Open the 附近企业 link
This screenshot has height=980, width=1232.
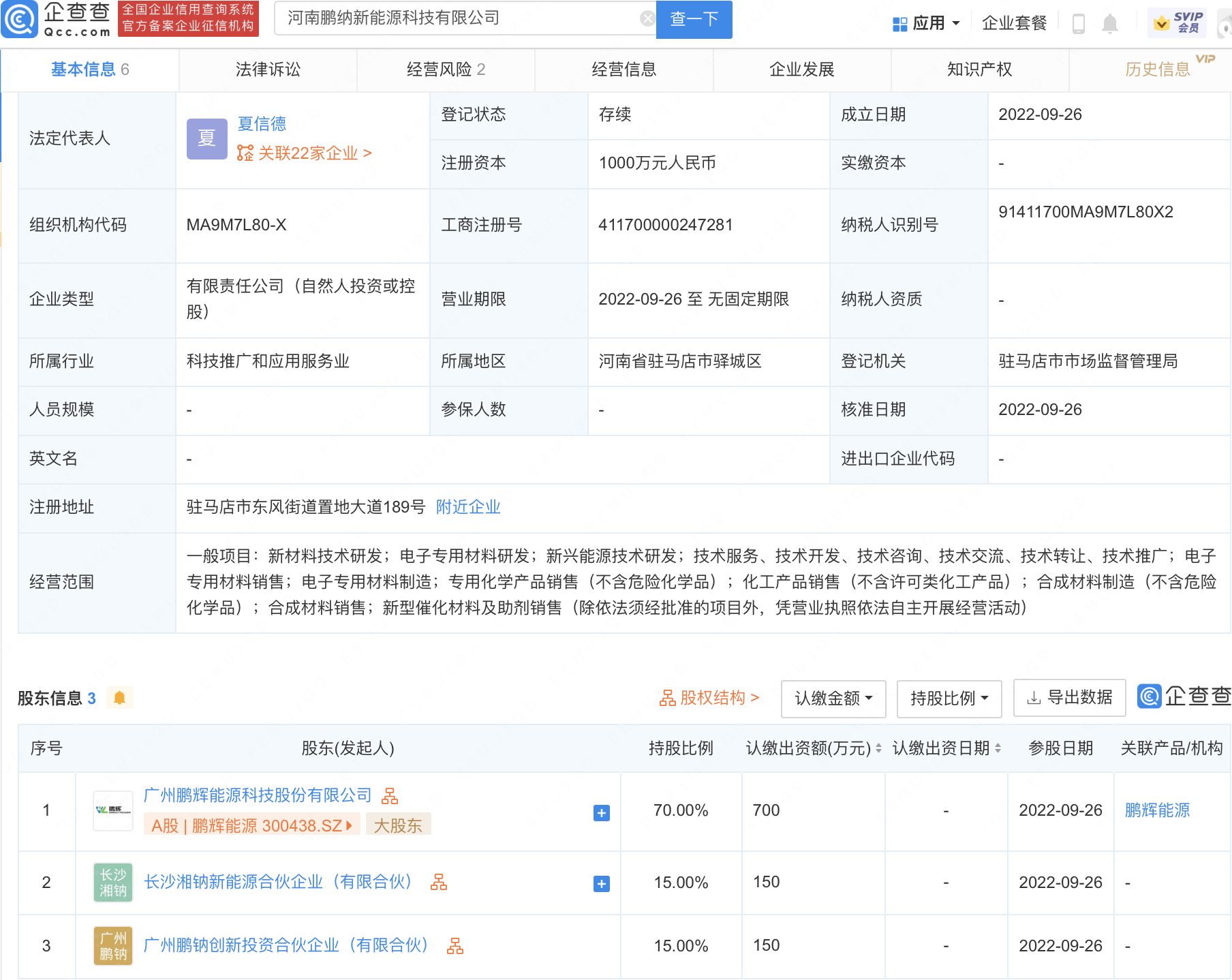(x=468, y=507)
